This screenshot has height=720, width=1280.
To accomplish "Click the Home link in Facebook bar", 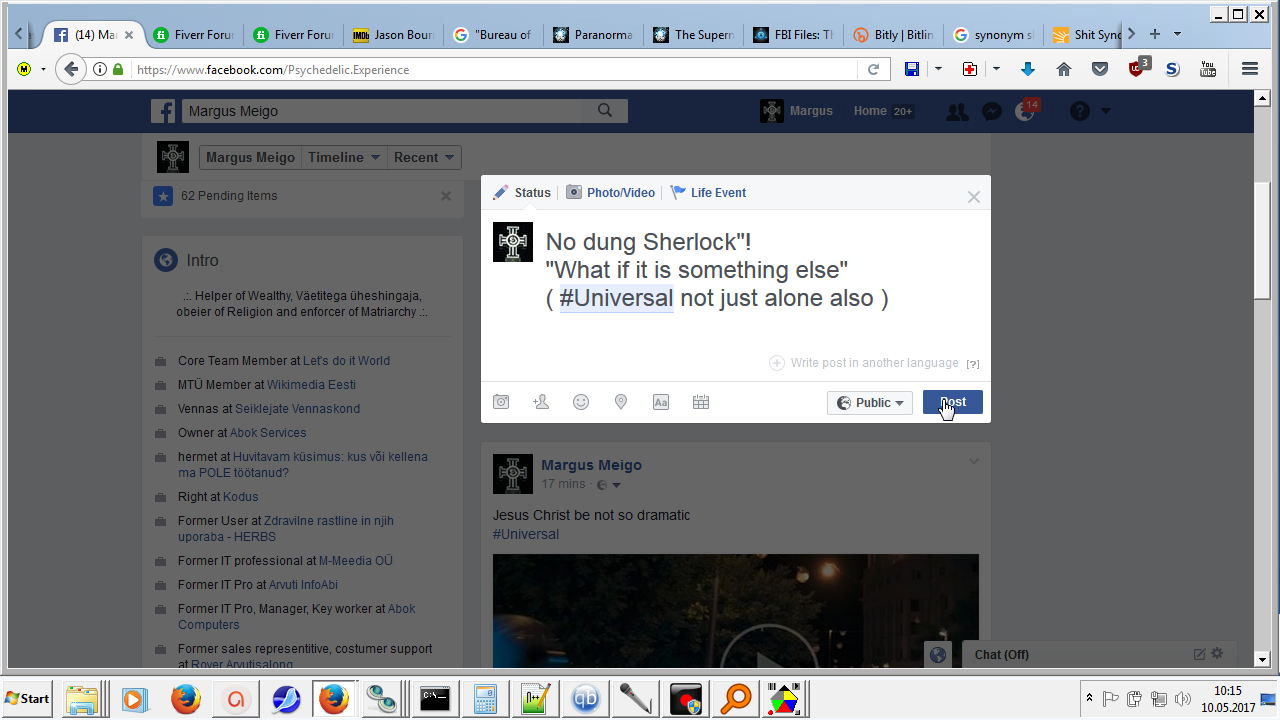I will pos(870,111).
